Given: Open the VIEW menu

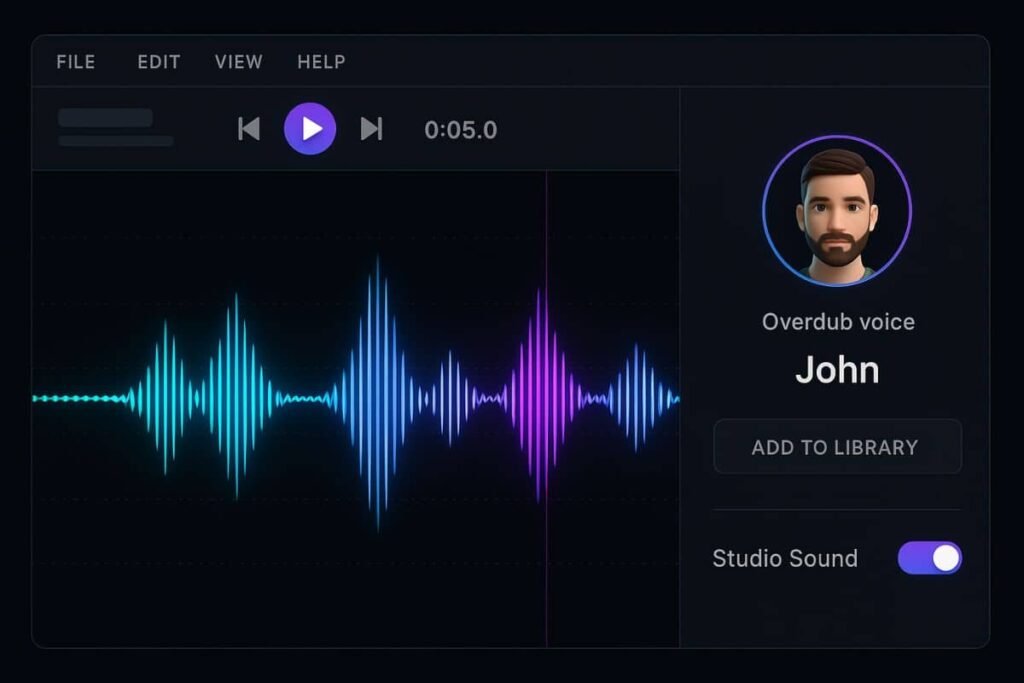Looking at the screenshot, I should 238,61.
